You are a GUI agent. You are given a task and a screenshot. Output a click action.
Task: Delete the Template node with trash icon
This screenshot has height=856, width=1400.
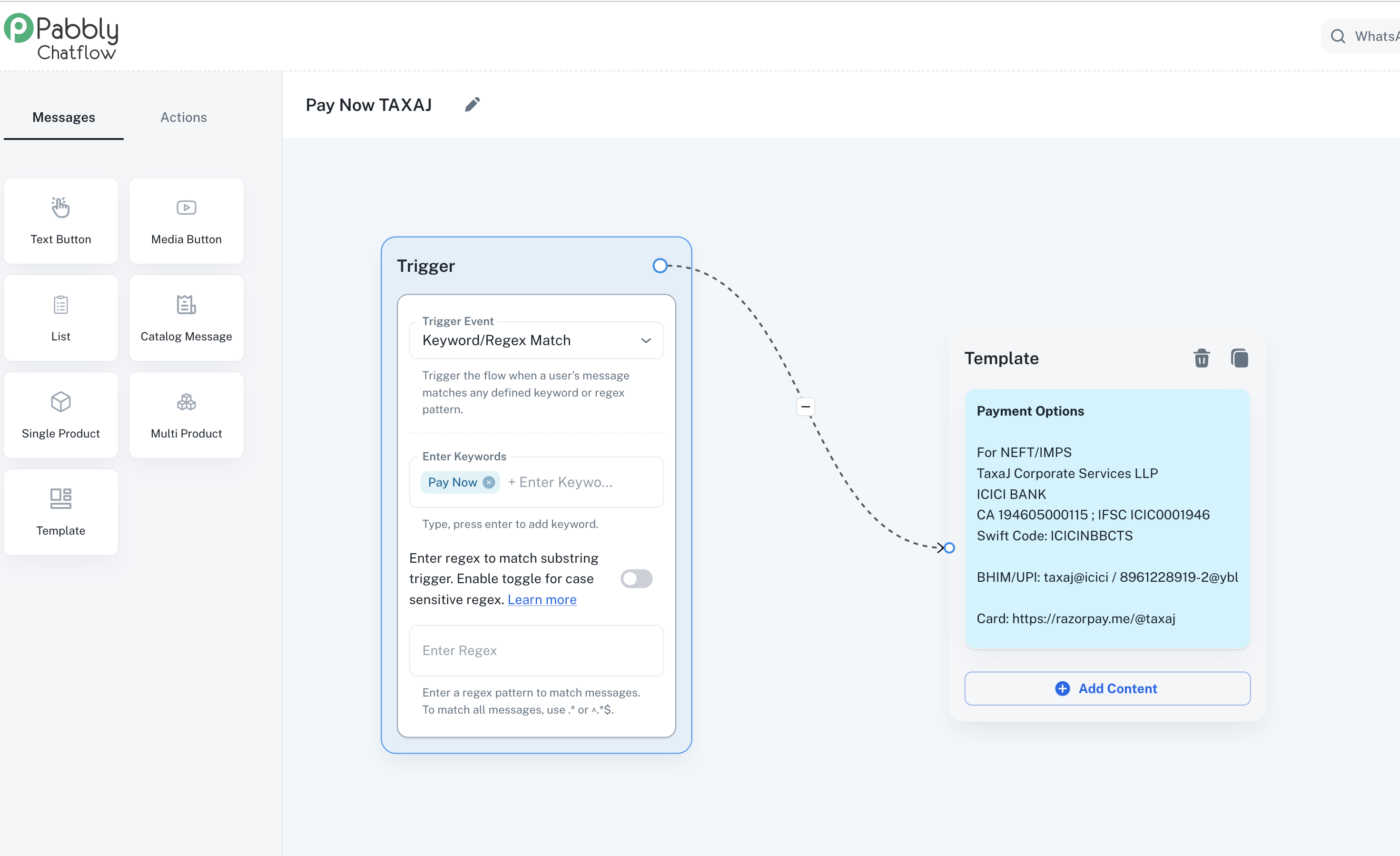click(x=1201, y=358)
